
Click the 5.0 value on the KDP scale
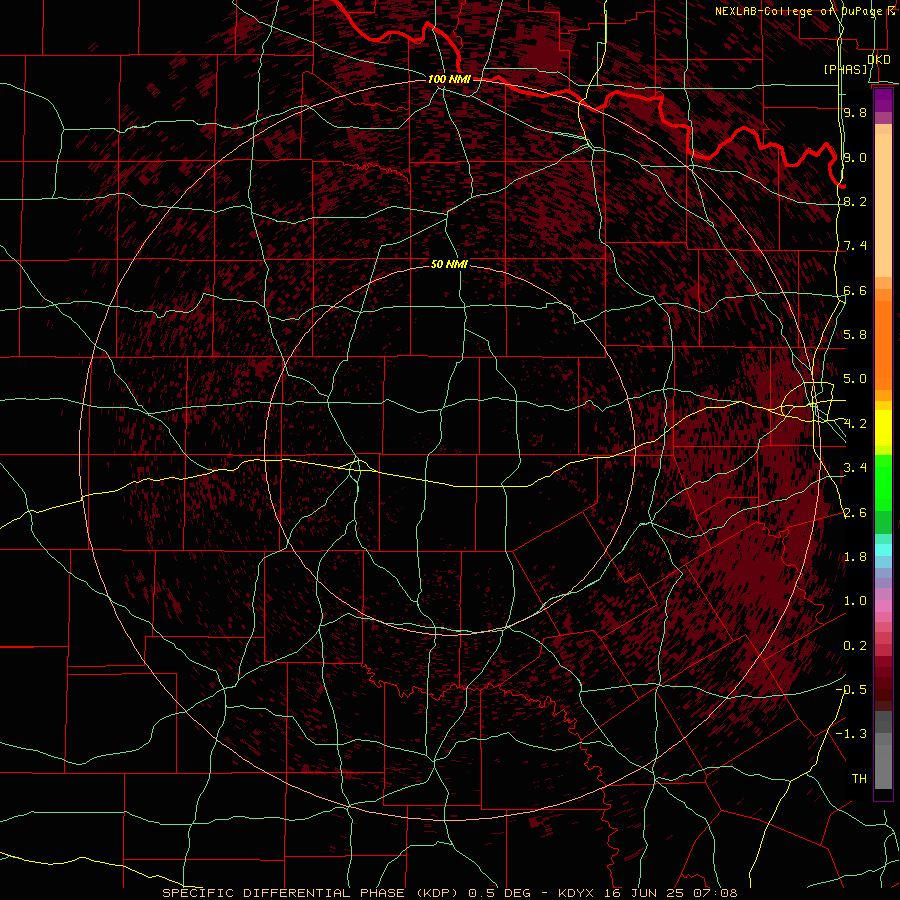[855, 379]
